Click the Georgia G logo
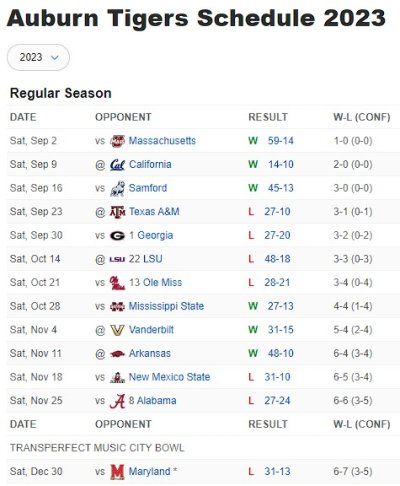This screenshot has width=400, height=486. pyautogui.click(x=117, y=236)
